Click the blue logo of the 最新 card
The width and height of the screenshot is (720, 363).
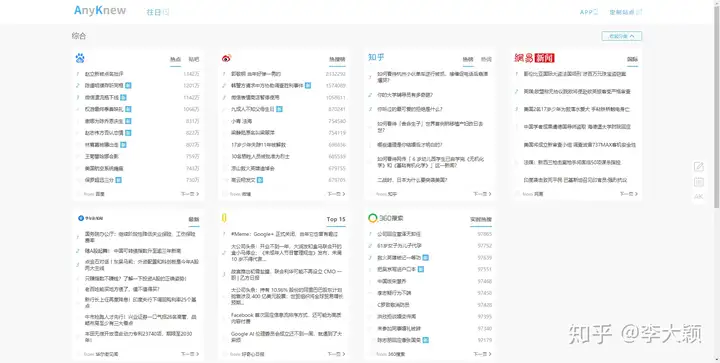(90, 218)
